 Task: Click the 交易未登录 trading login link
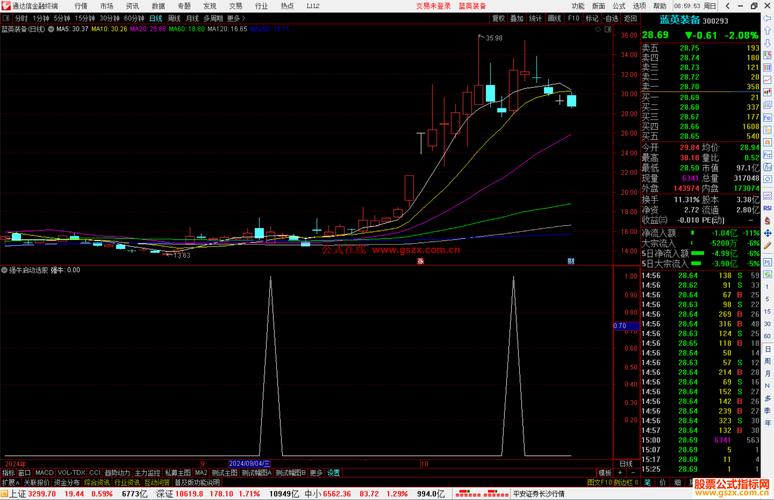433,5
